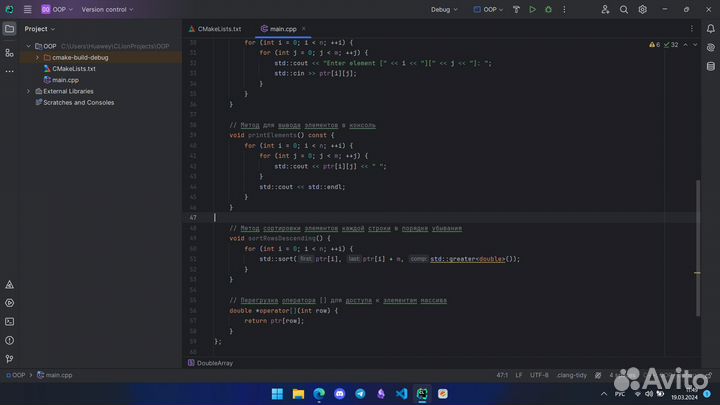Select Scratches and Consoles in the tree
The image size is (720, 405).
pyautogui.click(x=79, y=102)
